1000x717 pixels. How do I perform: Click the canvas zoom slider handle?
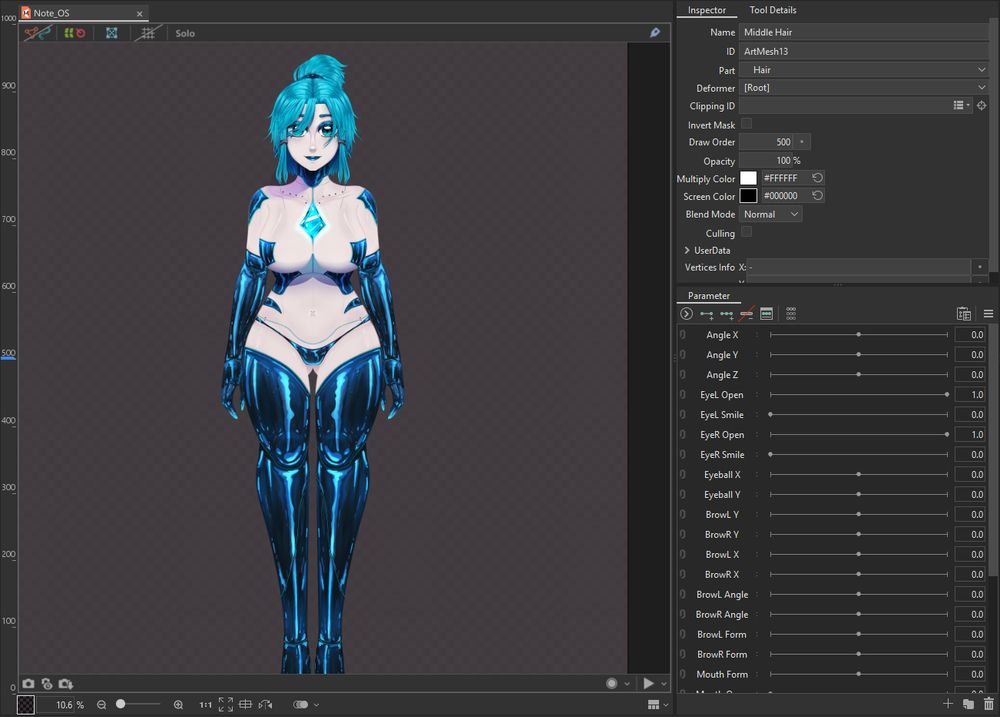(x=121, y=704)
